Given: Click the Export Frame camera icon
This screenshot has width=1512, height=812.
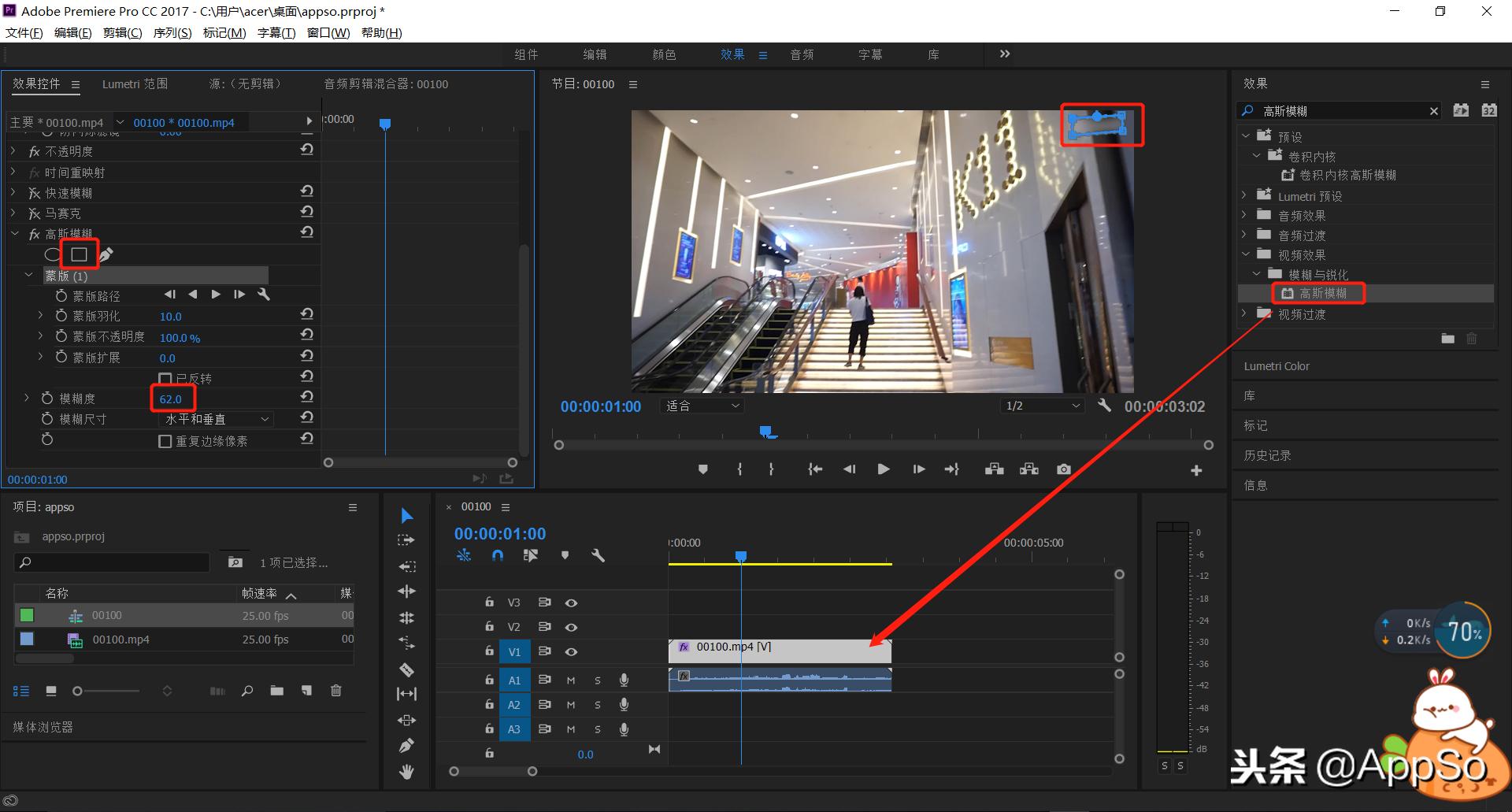Looking at the screenshot, I should point(1064,469).
